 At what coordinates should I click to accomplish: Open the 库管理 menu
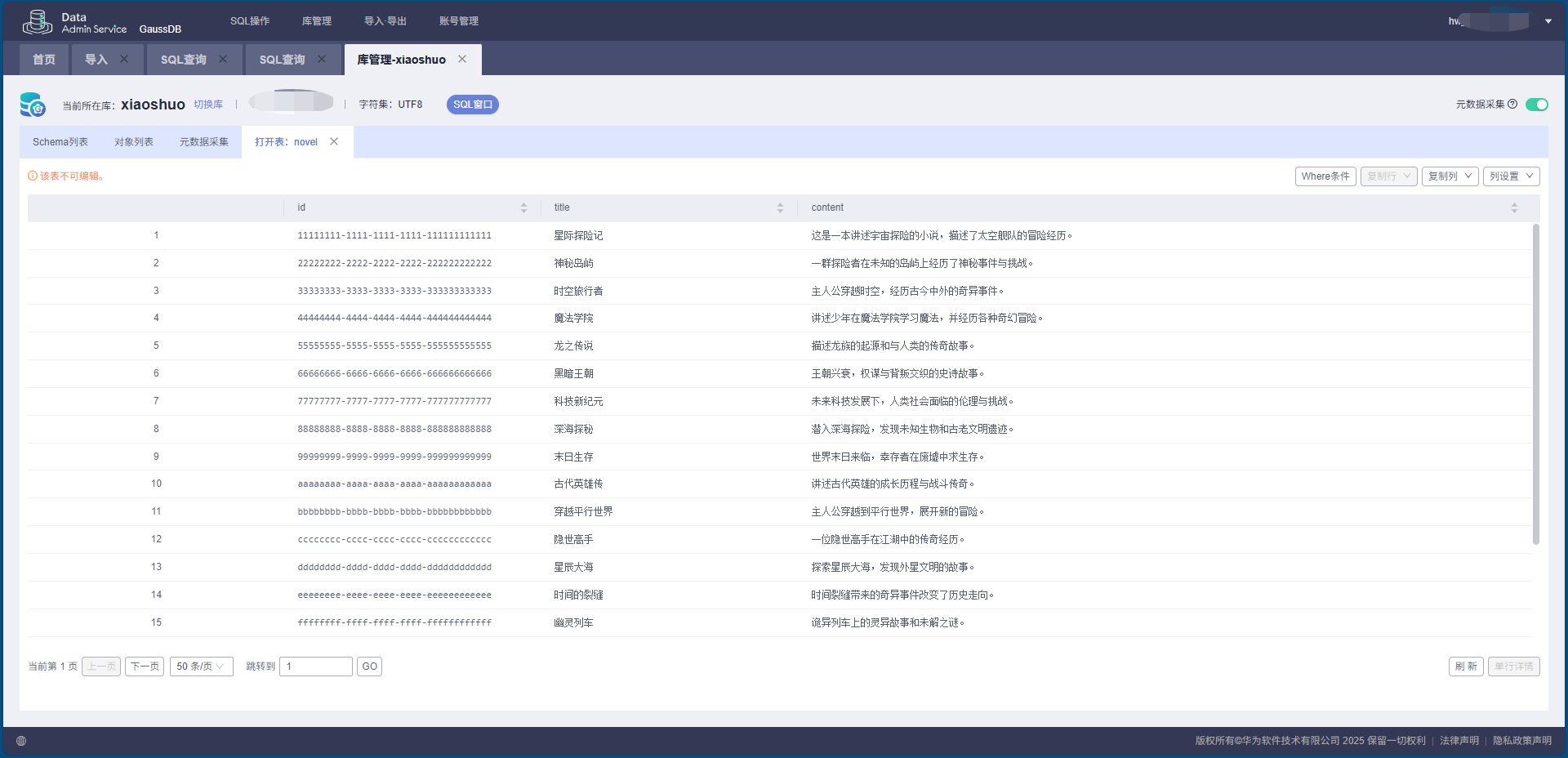pyautogui.click(x=317, y=21)
